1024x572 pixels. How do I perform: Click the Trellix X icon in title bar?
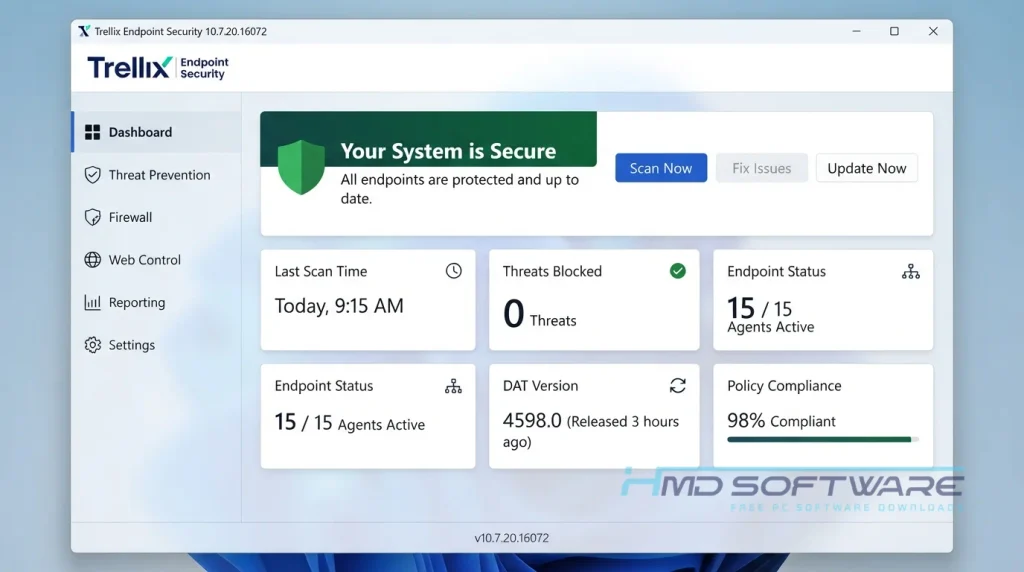click(x=84, y=31)
